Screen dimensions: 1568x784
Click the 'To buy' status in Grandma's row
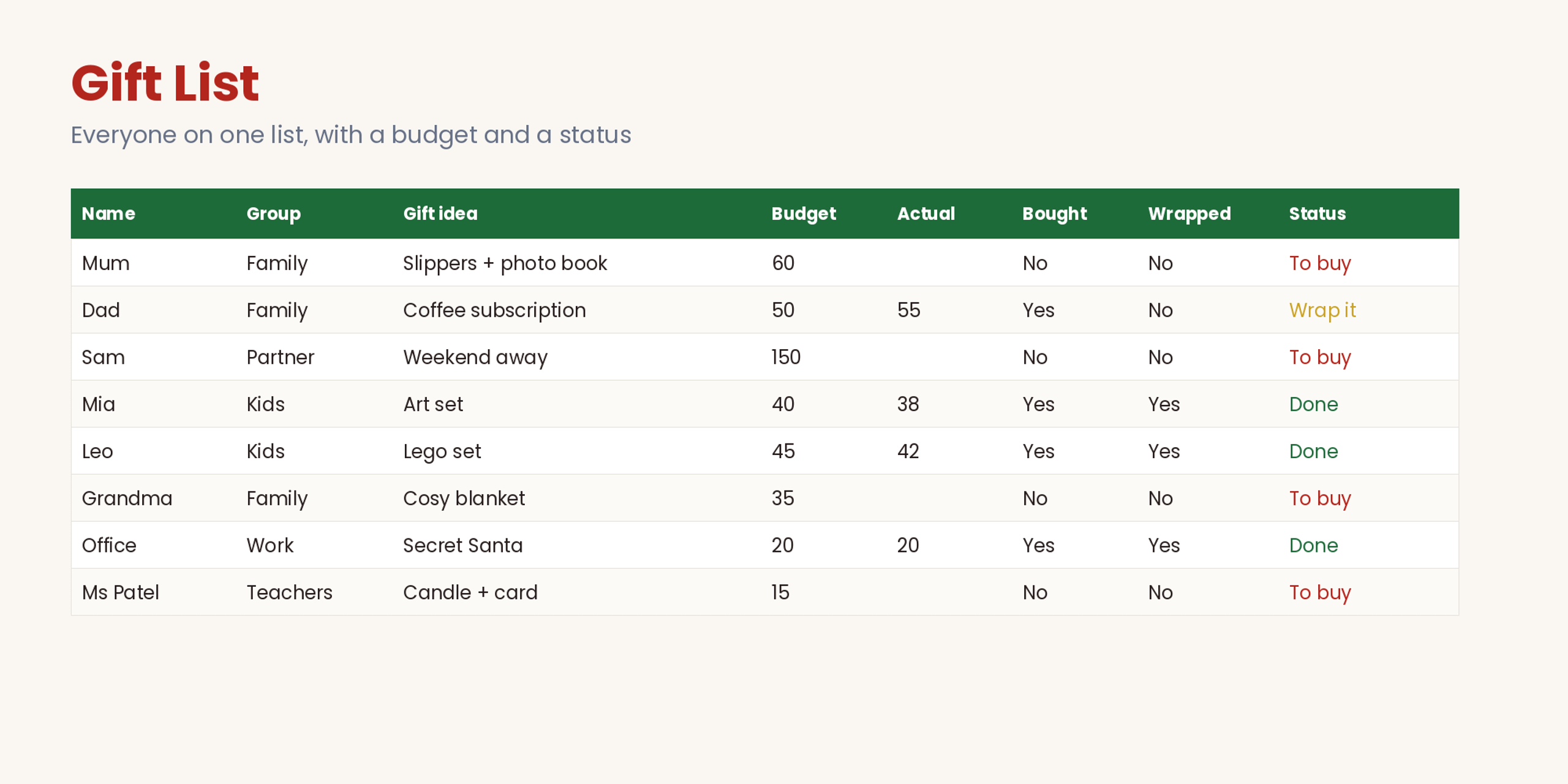point(1320,499)
